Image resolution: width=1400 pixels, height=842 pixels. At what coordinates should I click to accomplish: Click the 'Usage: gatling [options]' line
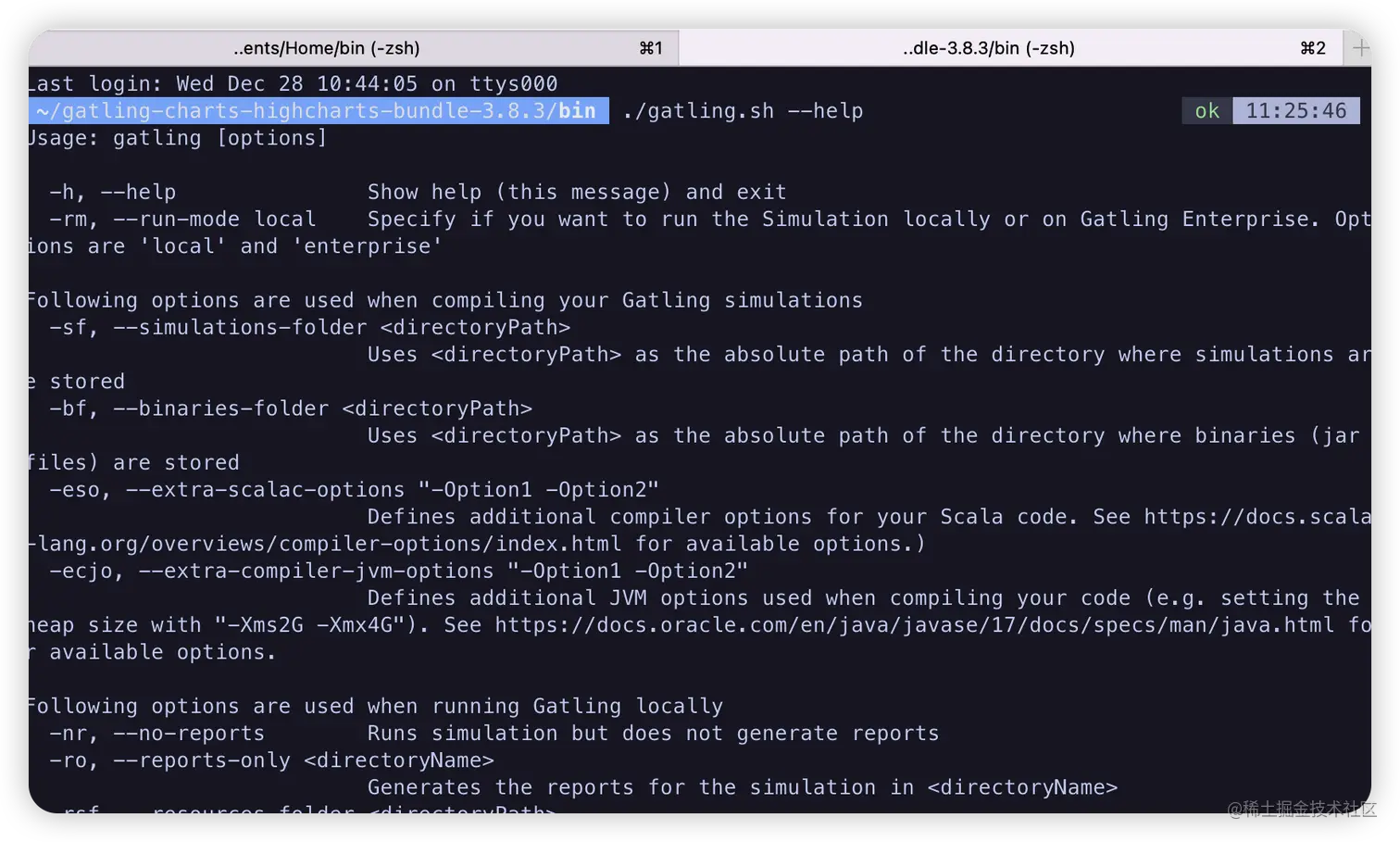point(178,138)
